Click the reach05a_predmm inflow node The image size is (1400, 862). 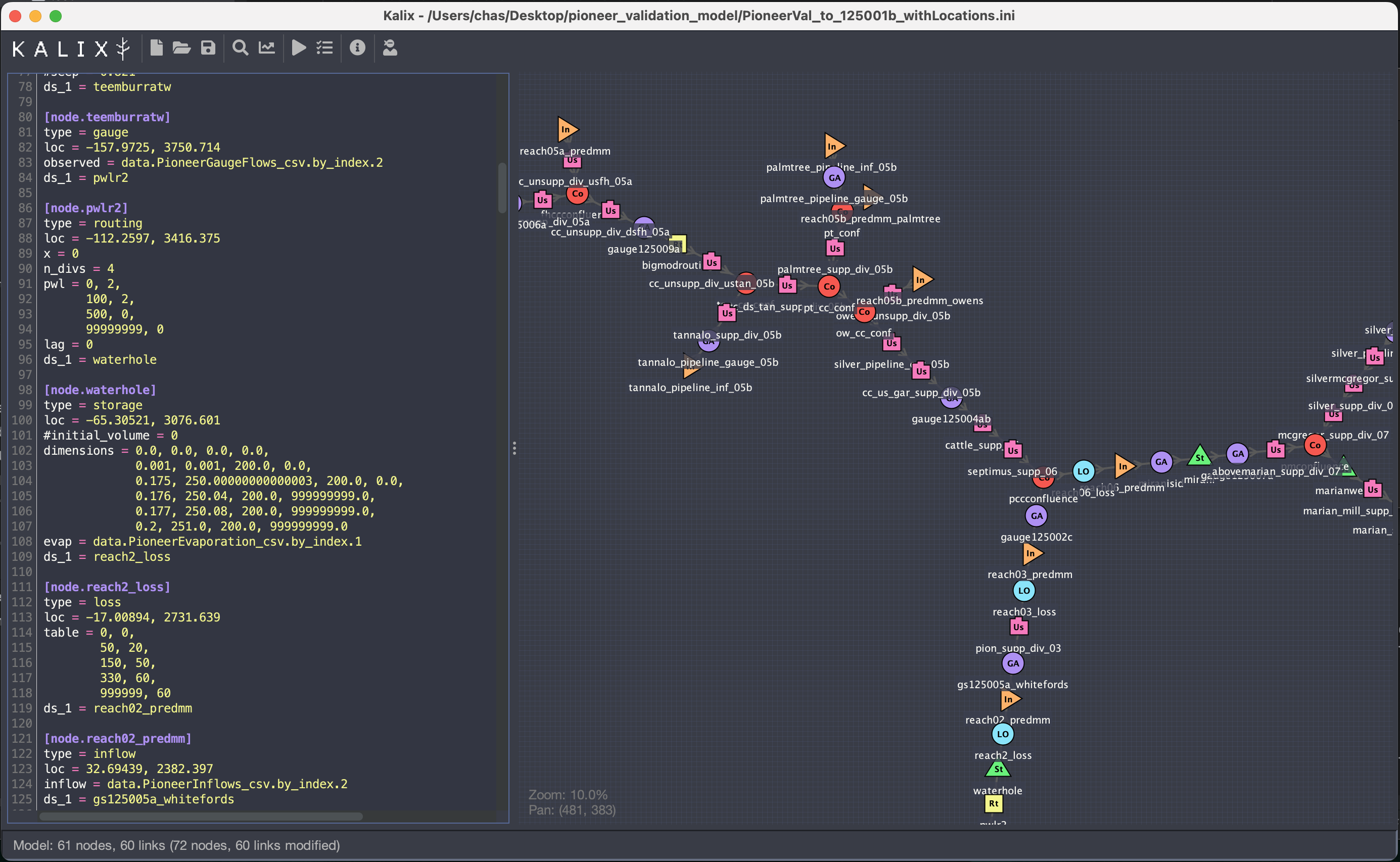coord(567,129)
